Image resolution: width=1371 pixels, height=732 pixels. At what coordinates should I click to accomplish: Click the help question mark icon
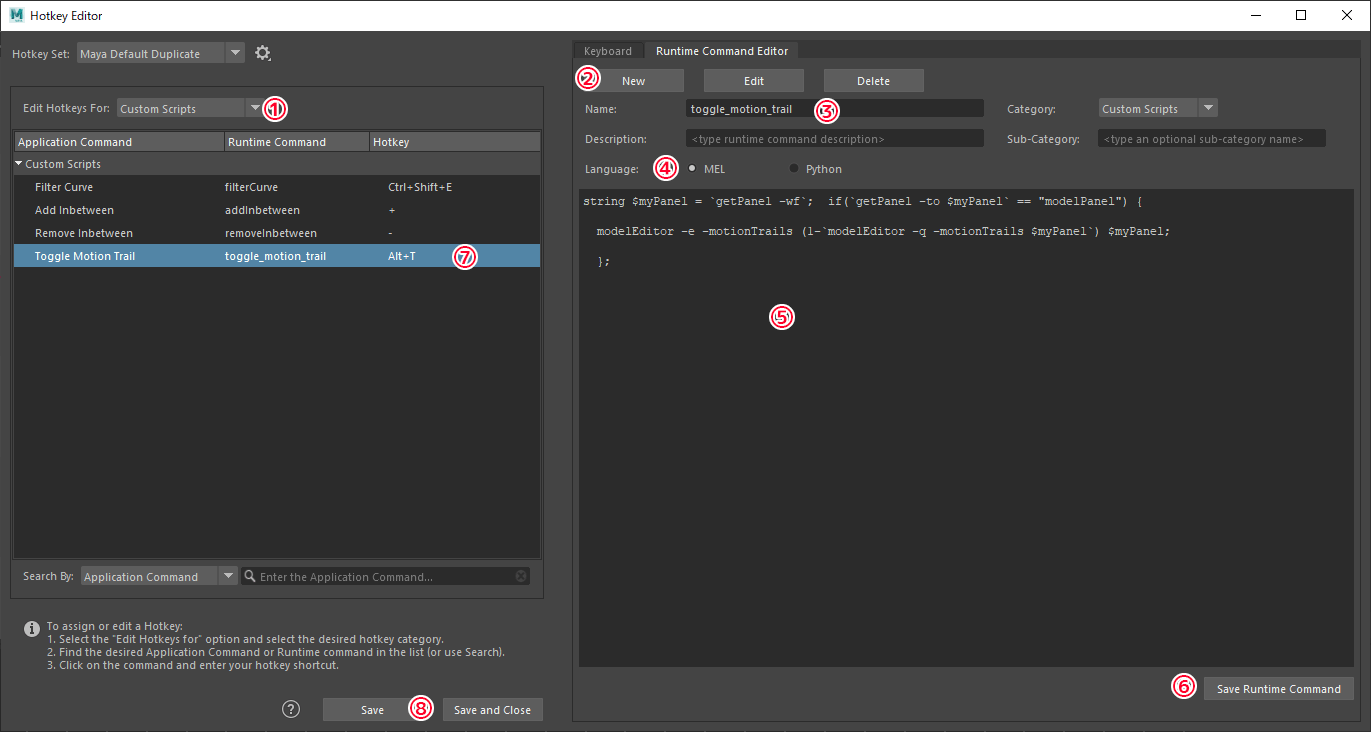[291, 709]
